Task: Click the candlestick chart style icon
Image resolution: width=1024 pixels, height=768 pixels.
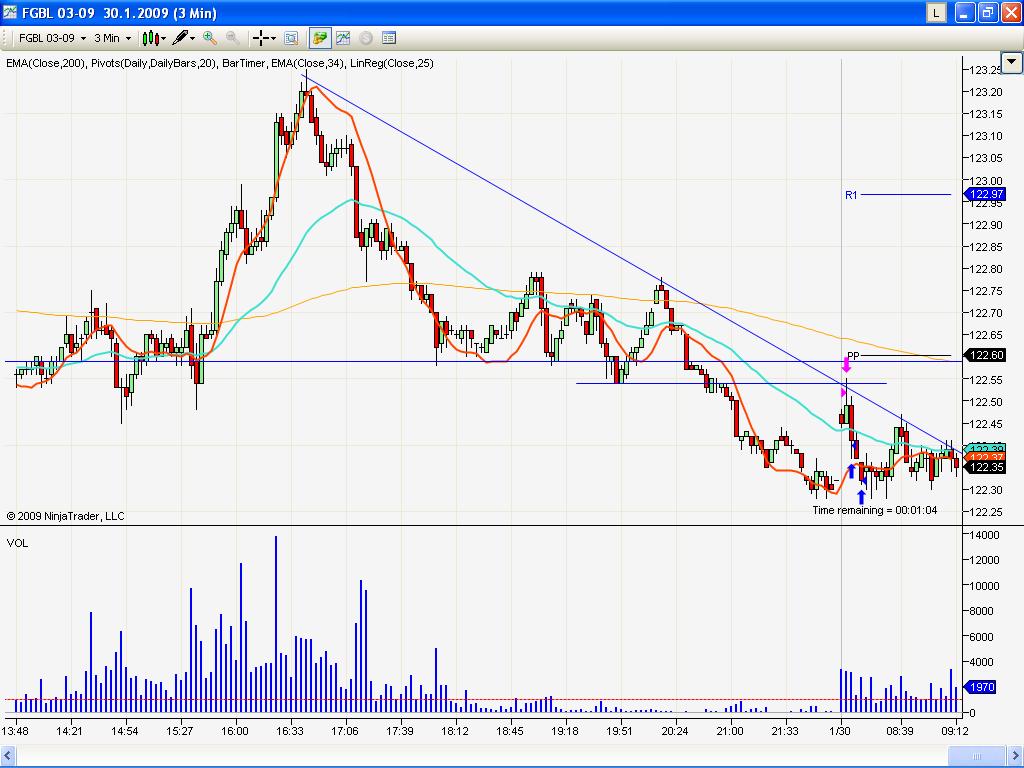Action: pyautogui.click(x=150, y=39)
